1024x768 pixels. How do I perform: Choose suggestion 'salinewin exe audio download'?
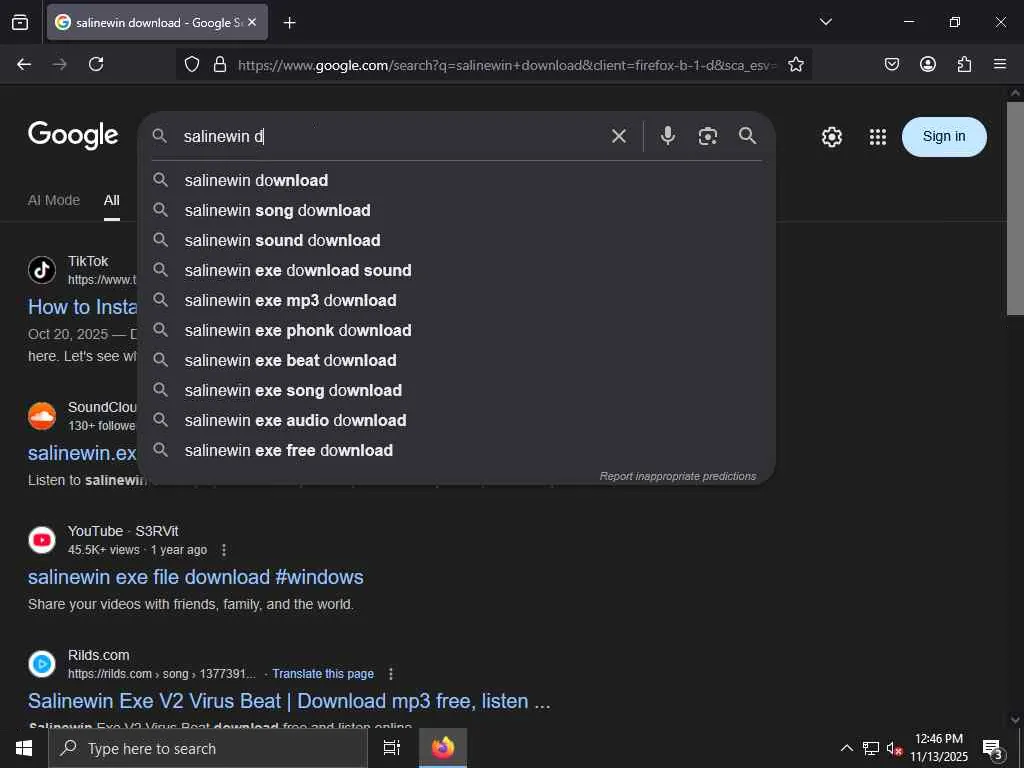pos(456,421)
